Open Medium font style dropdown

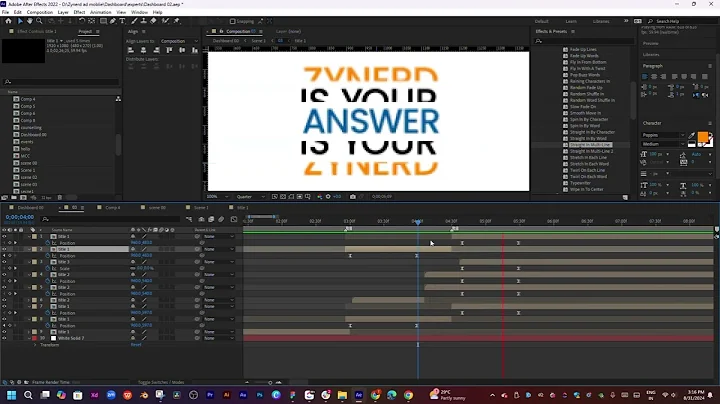point(663,144)
